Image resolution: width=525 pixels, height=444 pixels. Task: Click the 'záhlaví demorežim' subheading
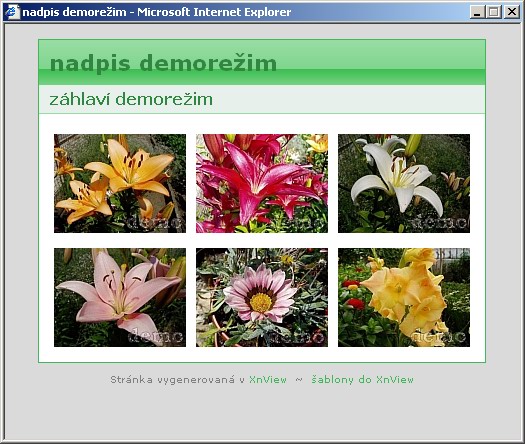pos(131,99)
